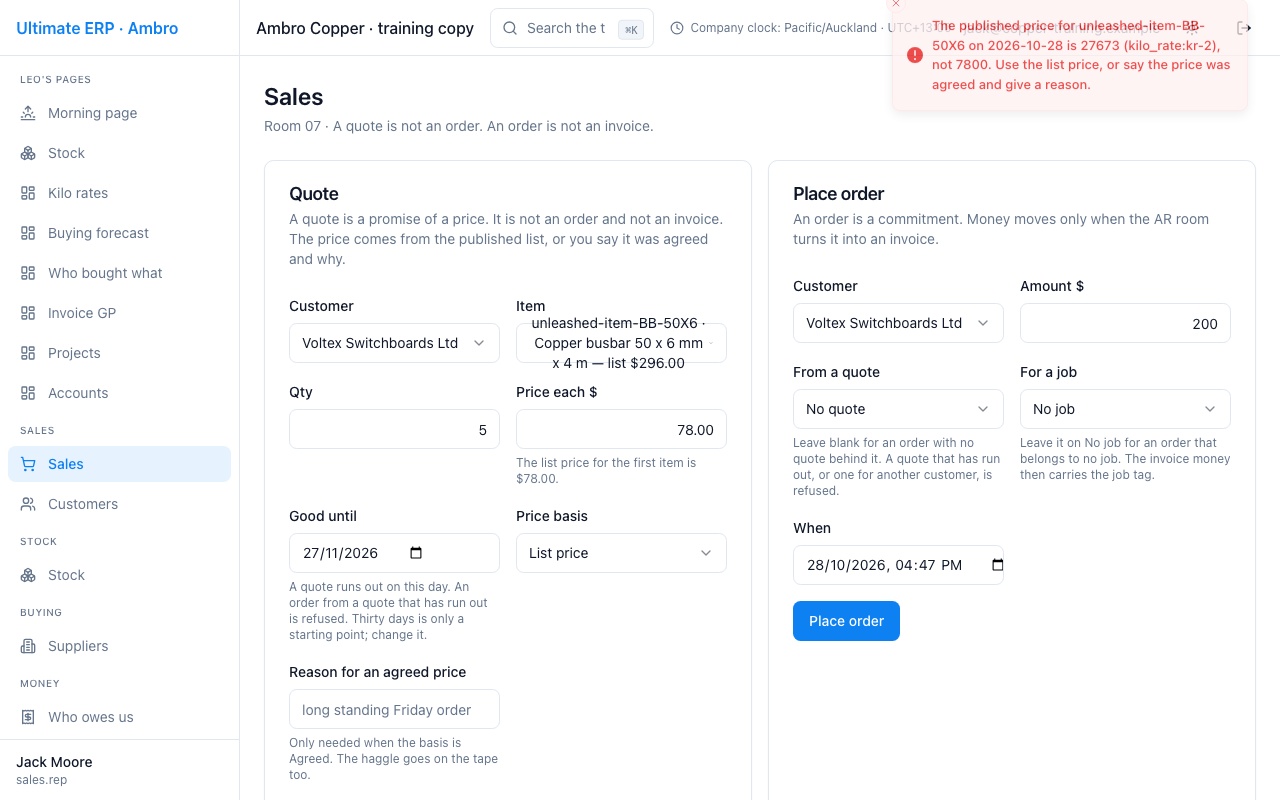Viewport: 1280px width, 800px height.
Task: Click the Reason for an agreed price field
Action: tap(394, 709)
